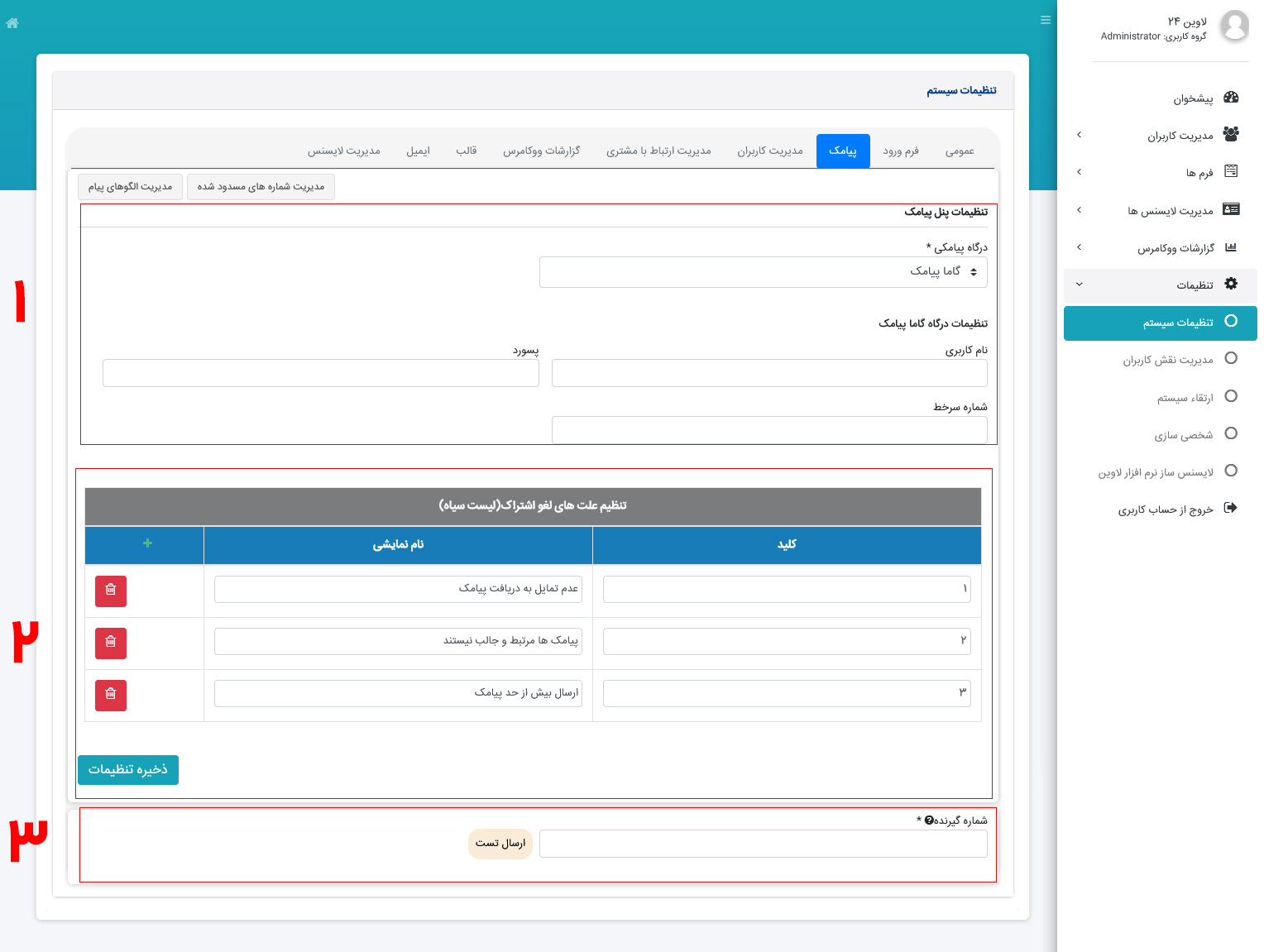The width and height of the screenshot is (1264, 952).
Task: Click the WooCommerce reports chart icon in sidebar
Action: 1232,246
